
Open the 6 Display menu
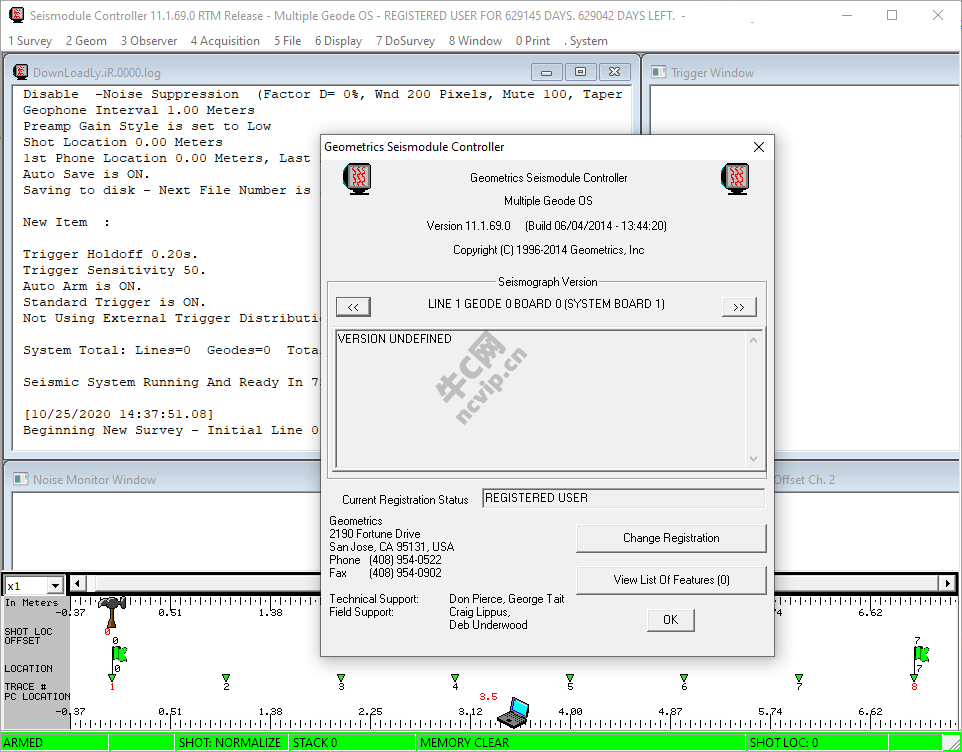[338, 41]
